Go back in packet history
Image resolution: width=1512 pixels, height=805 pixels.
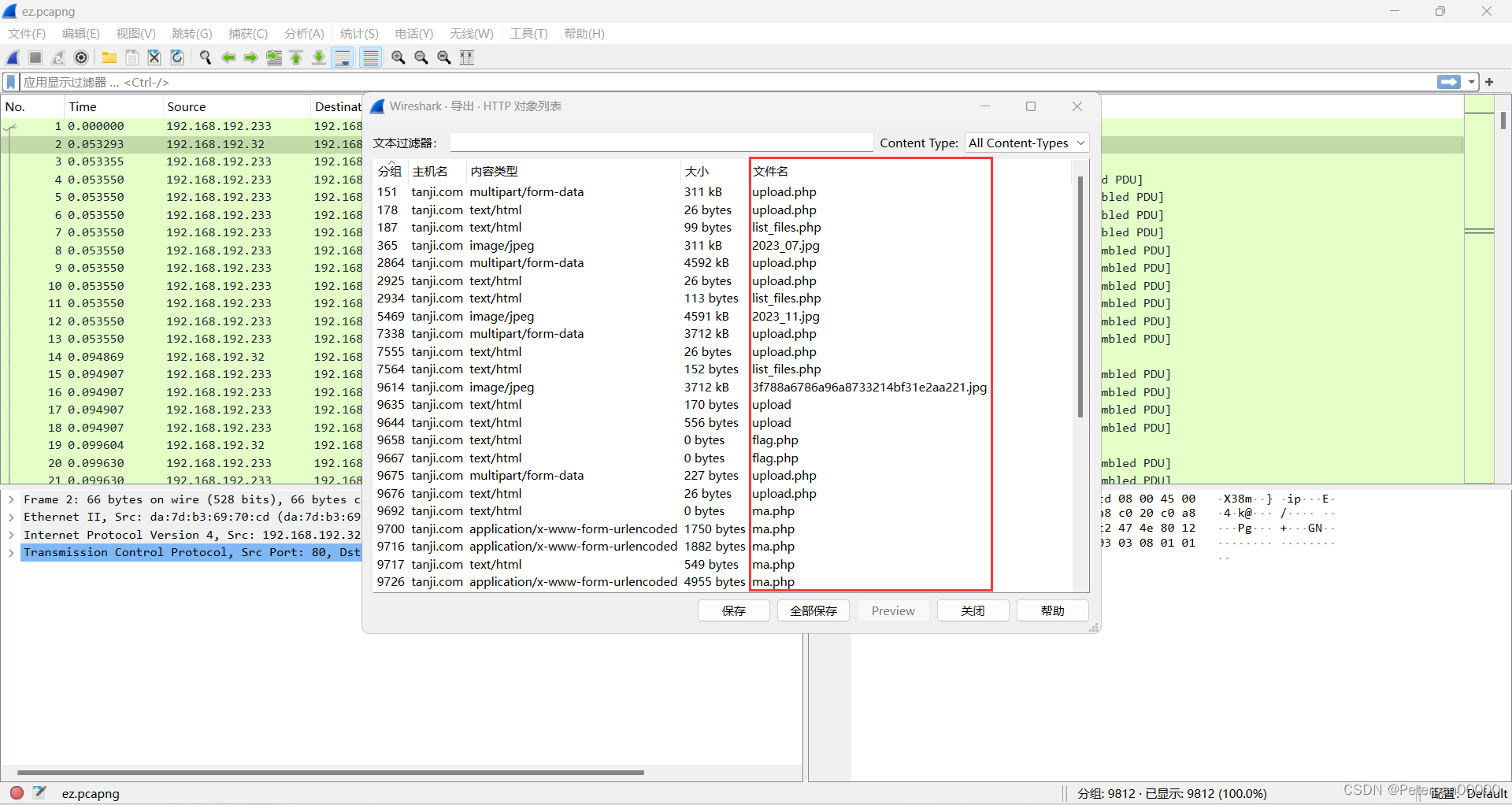click(x=228, y=57)
